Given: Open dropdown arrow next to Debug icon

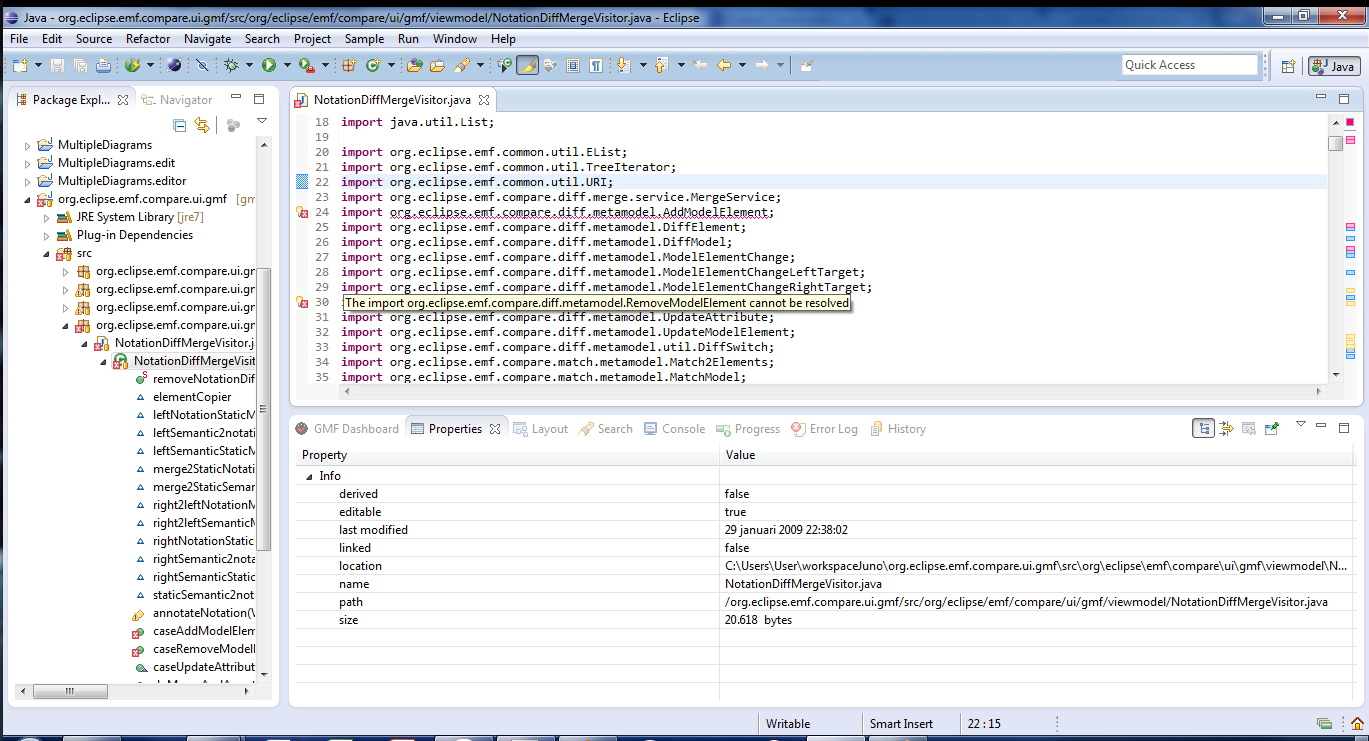Looking at the screenshot, I should (249, 65).
